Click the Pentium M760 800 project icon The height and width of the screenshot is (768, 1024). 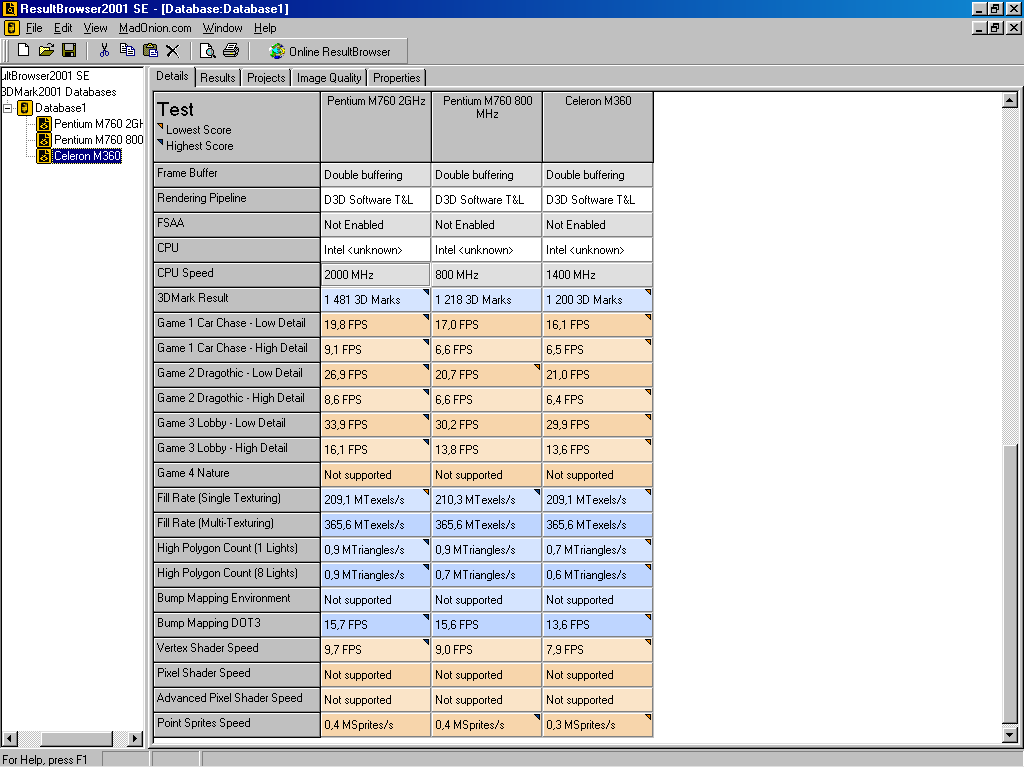click(44, 140)
